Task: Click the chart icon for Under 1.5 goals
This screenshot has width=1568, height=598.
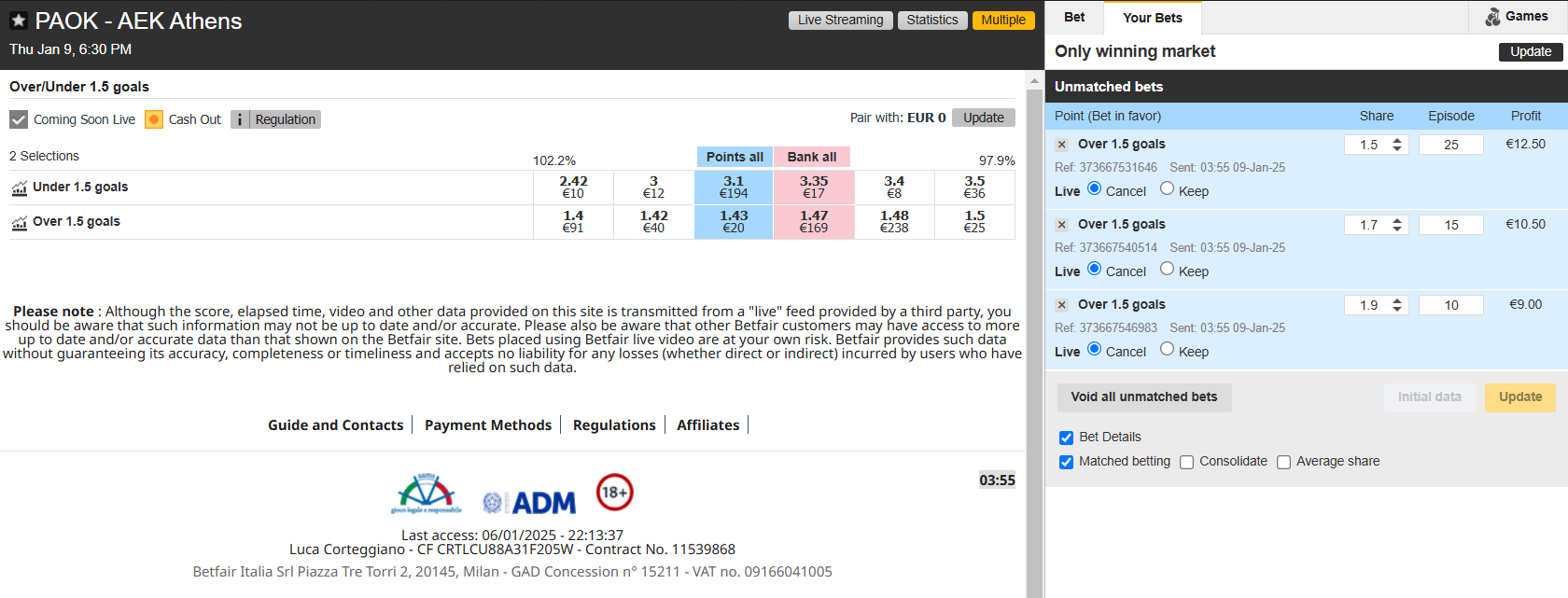Action: tap(20, 188)
